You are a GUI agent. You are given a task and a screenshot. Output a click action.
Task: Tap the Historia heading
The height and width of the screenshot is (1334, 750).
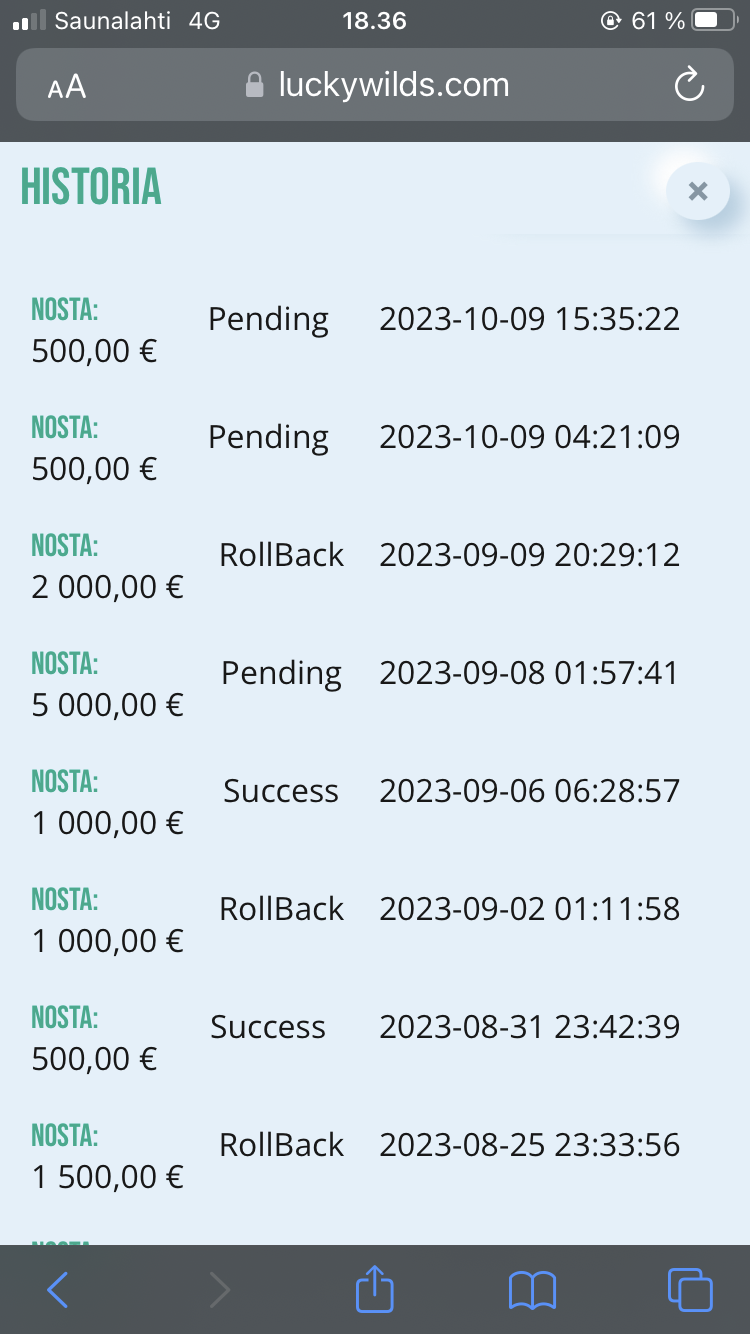pos(91,187)
